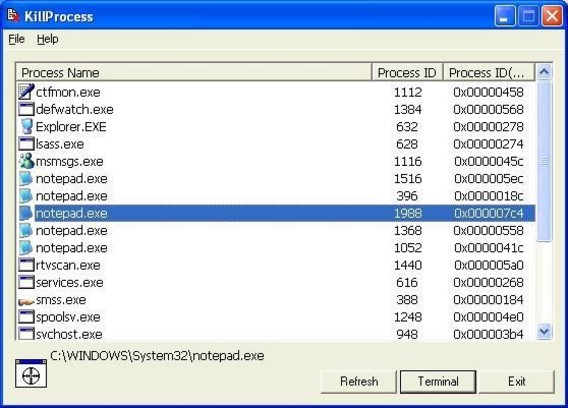Select the lsass.exe process row
Viewport: 568px width, 408px height.
point(276,144)
